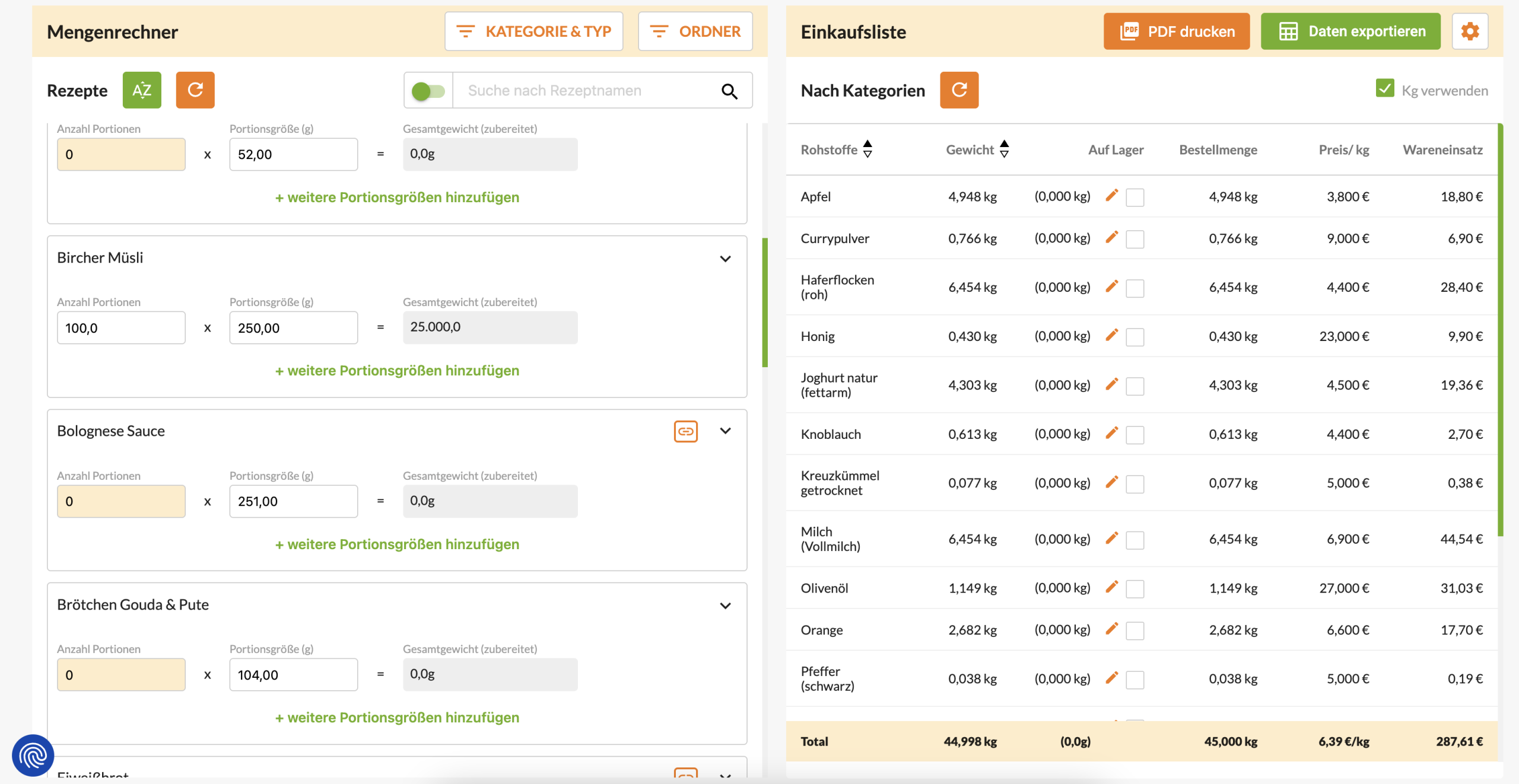
Task: Toggle the recipe search filter switch
Action: click(x=428, y=91)
